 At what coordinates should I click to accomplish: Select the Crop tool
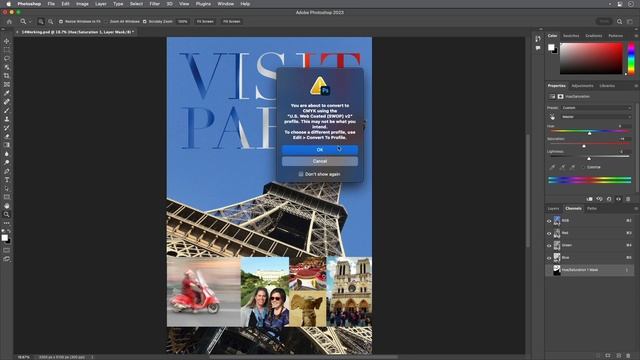tap(7, 76)
